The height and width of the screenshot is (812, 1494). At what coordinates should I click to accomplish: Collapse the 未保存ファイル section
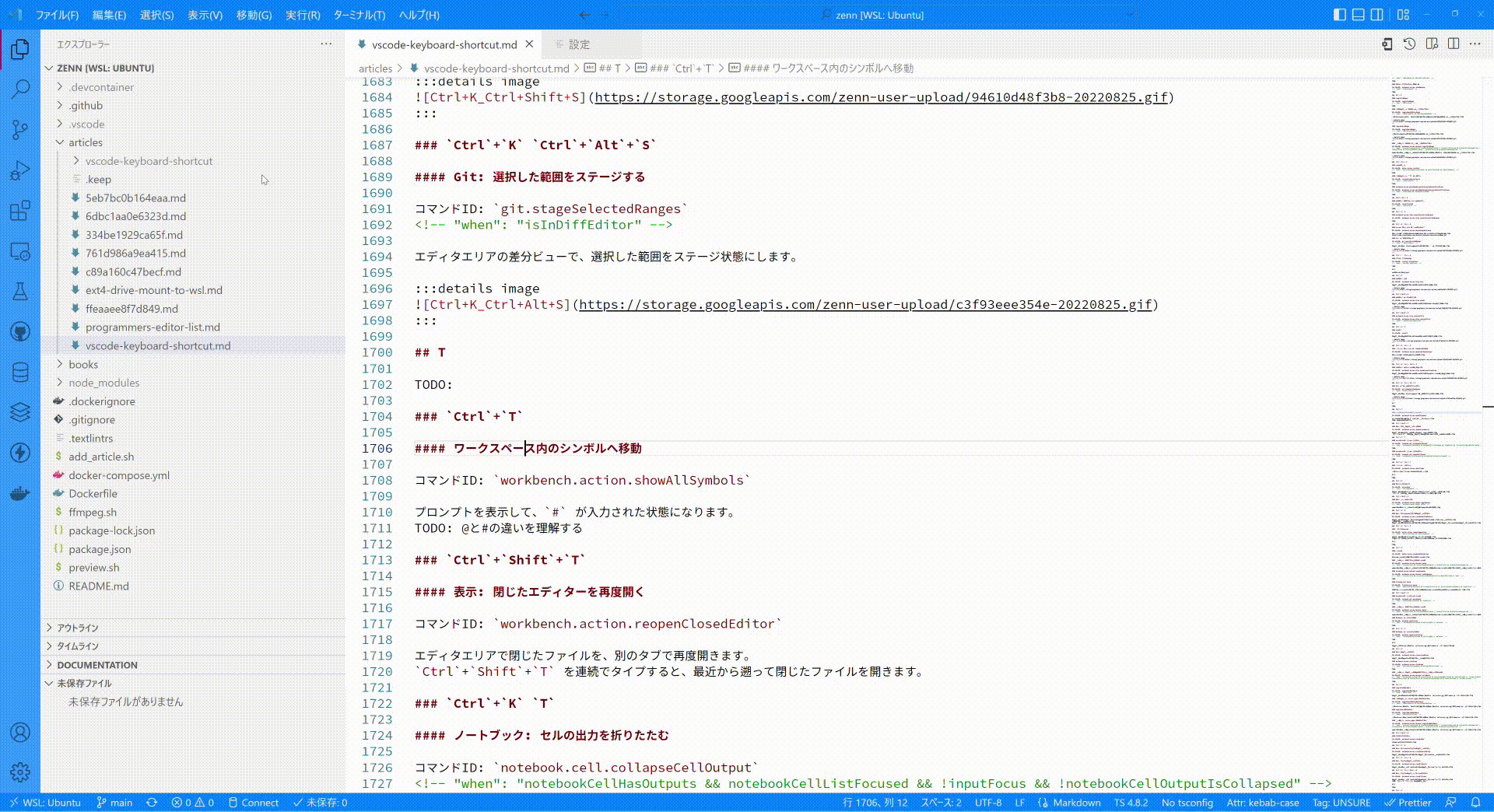pyautogui.click(x=193, y=684)
